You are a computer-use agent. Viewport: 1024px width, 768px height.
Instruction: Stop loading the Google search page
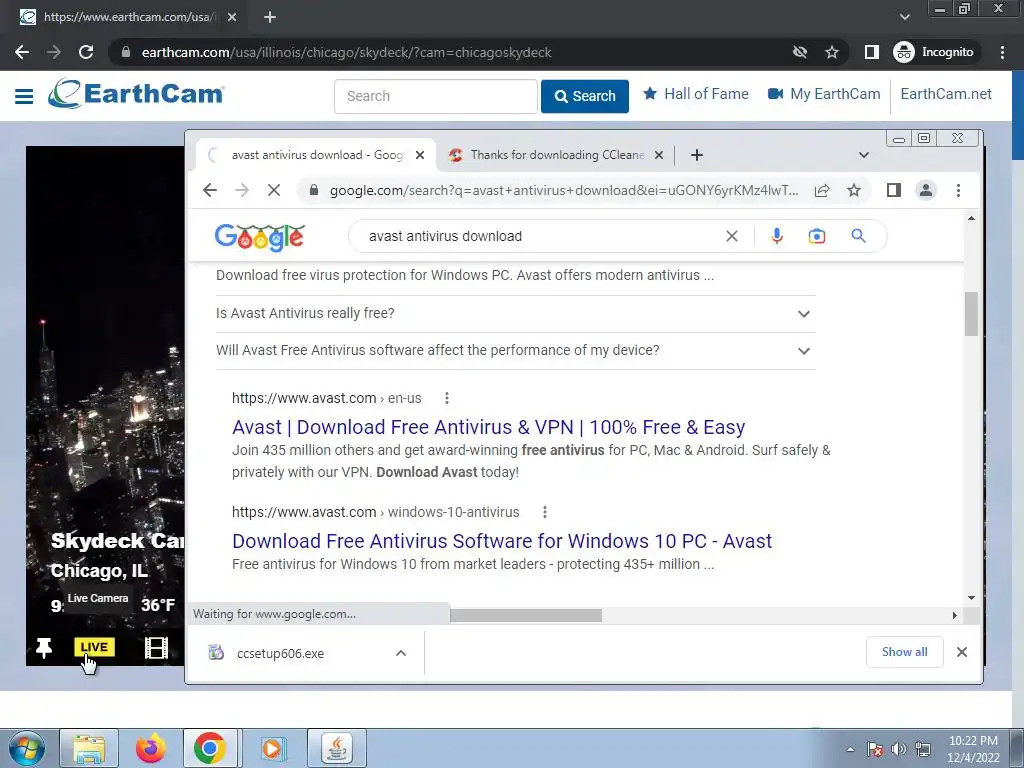(274, 190)
